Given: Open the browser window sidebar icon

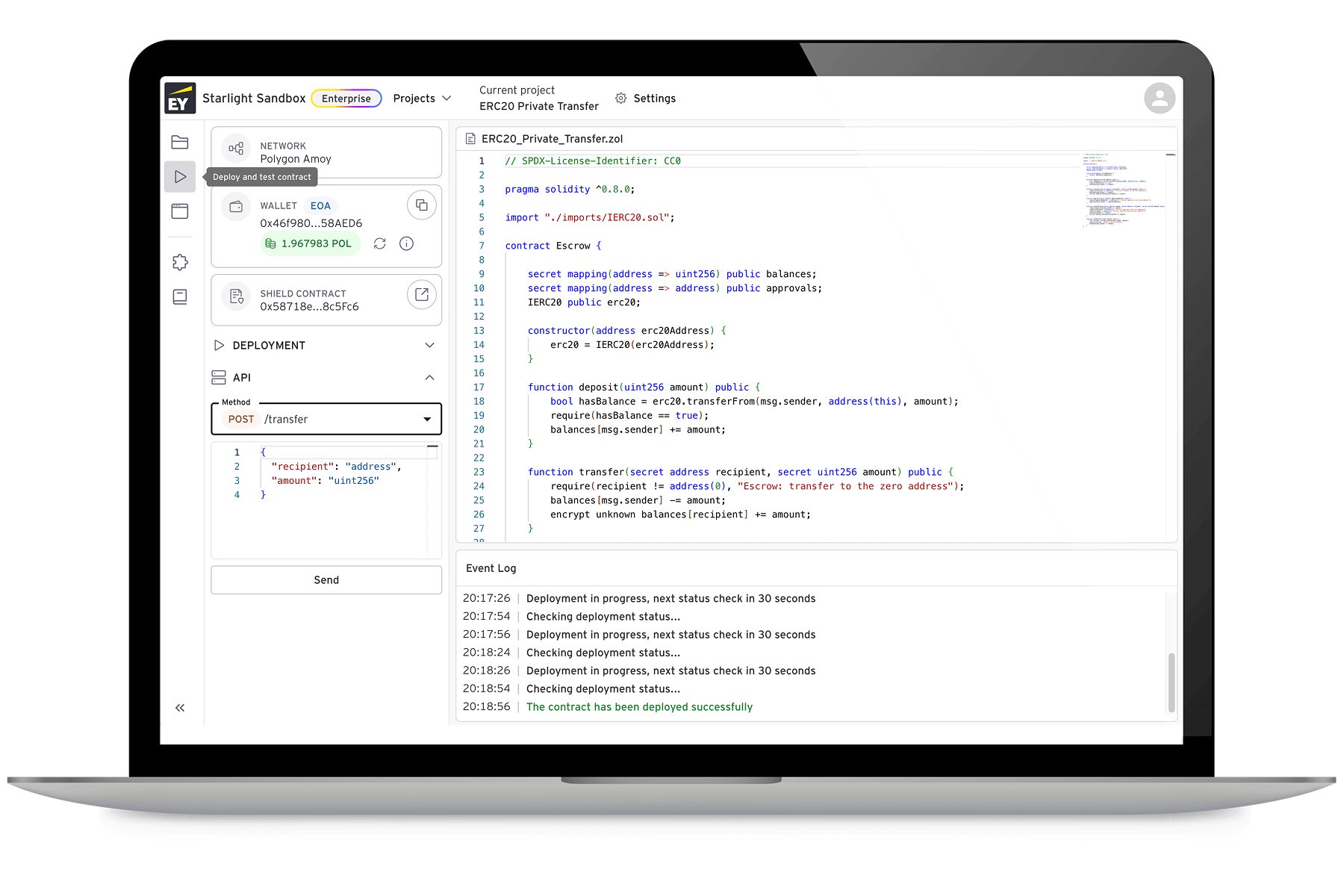Looking at the screenshot, I should click(180, 211).
